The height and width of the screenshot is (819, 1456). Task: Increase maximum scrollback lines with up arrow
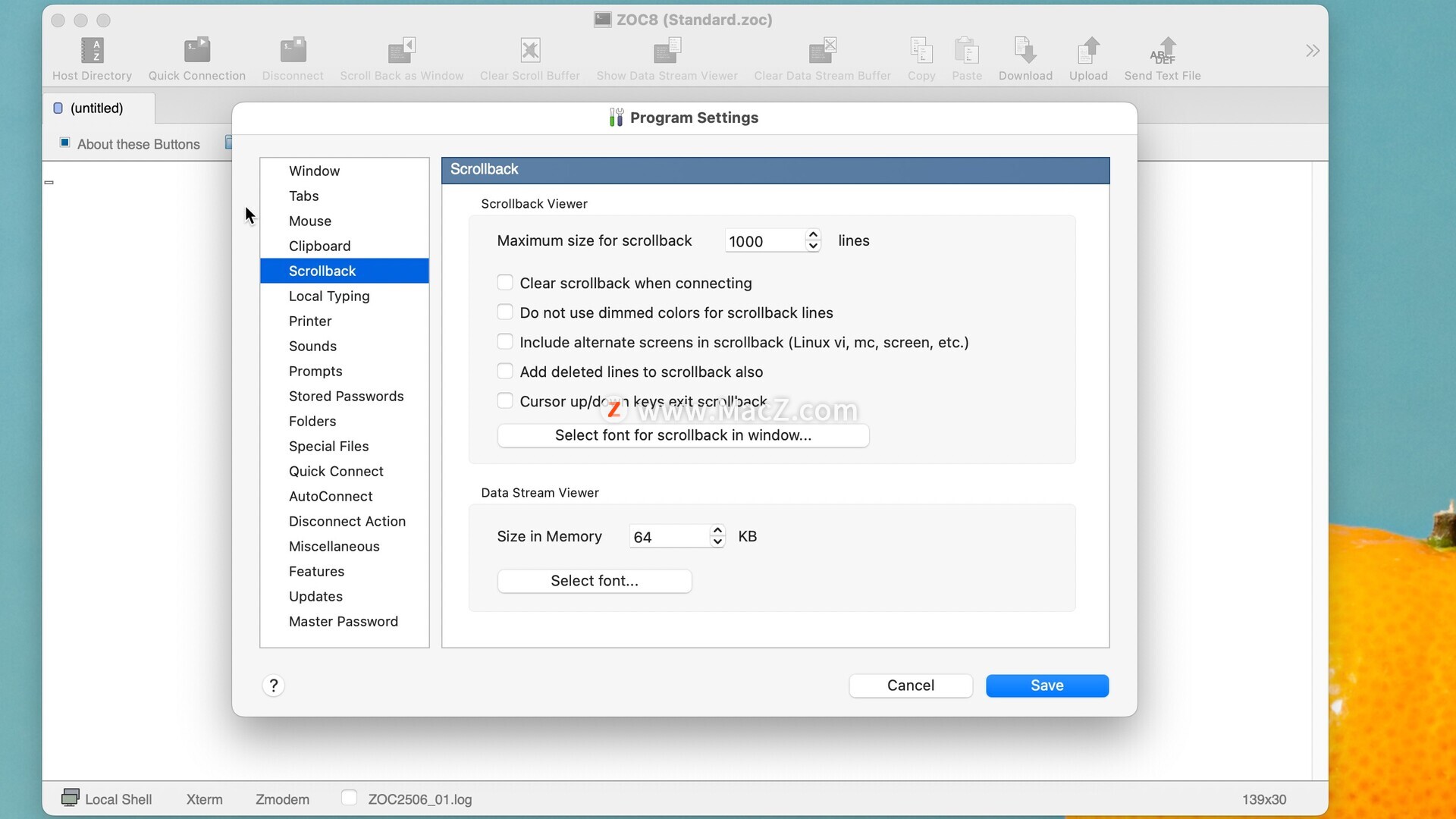pos(813,235)
